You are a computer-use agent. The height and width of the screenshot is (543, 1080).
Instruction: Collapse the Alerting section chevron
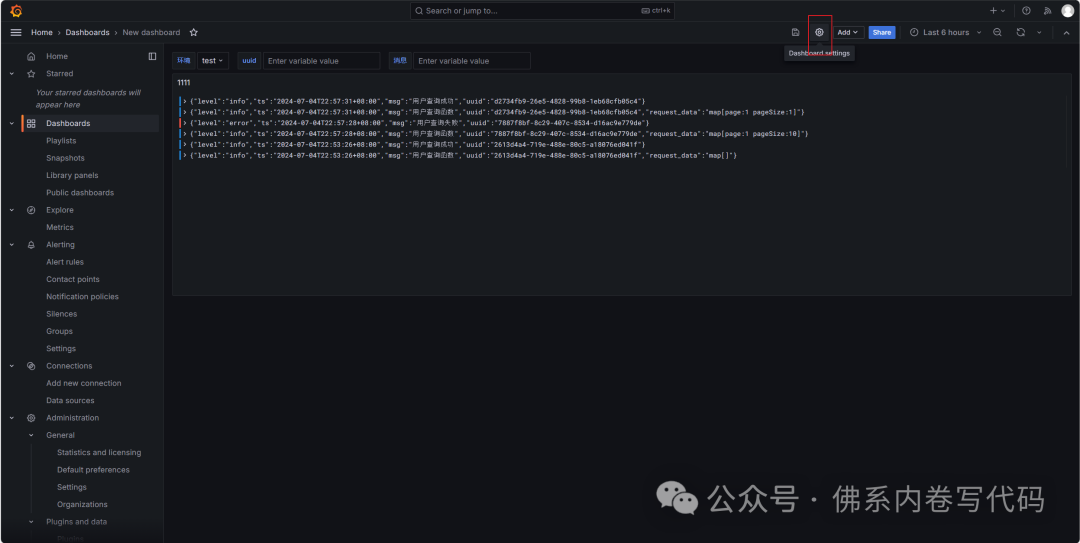click(x=12, y=245)
